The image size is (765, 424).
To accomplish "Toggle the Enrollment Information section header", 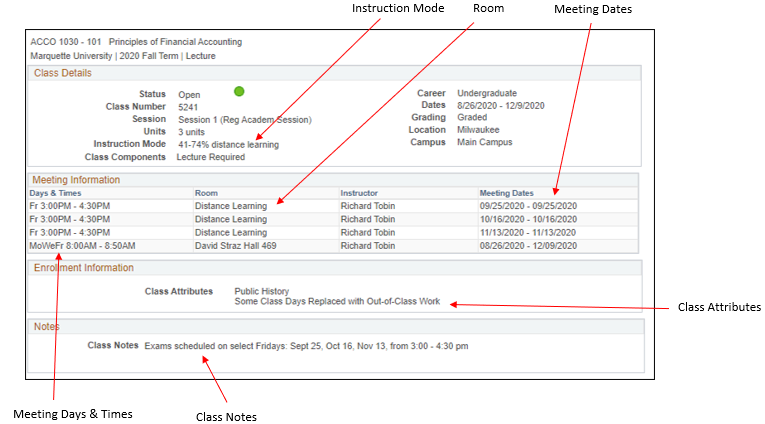I will (x=83, y=268).
